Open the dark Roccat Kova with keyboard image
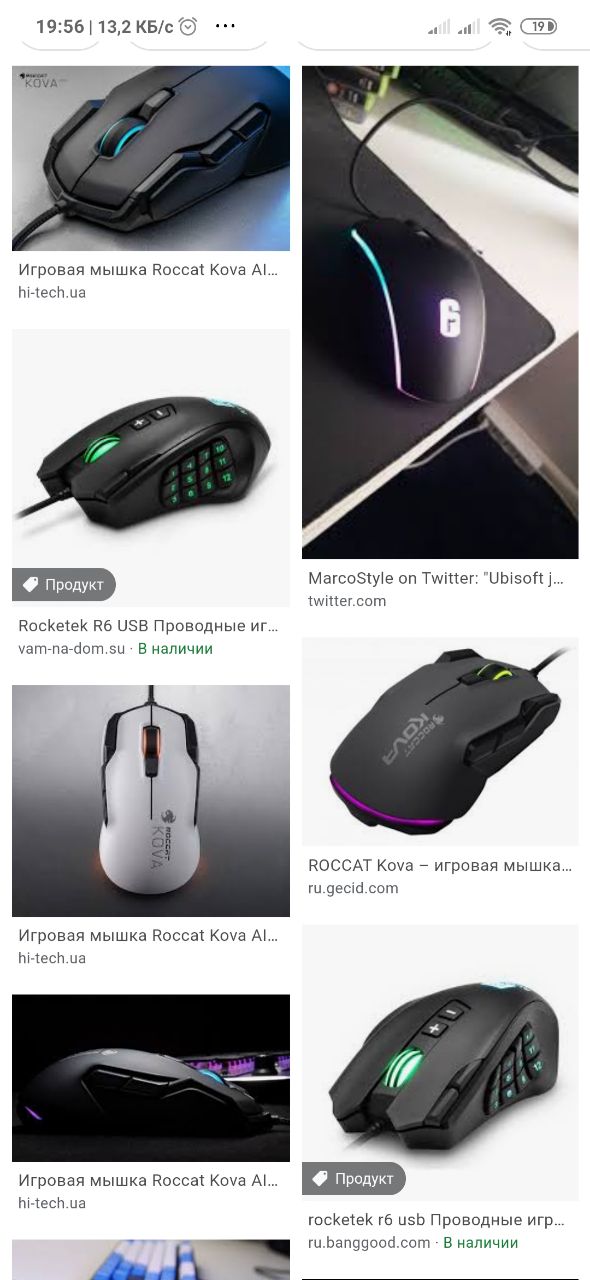 click(151, 1078)
